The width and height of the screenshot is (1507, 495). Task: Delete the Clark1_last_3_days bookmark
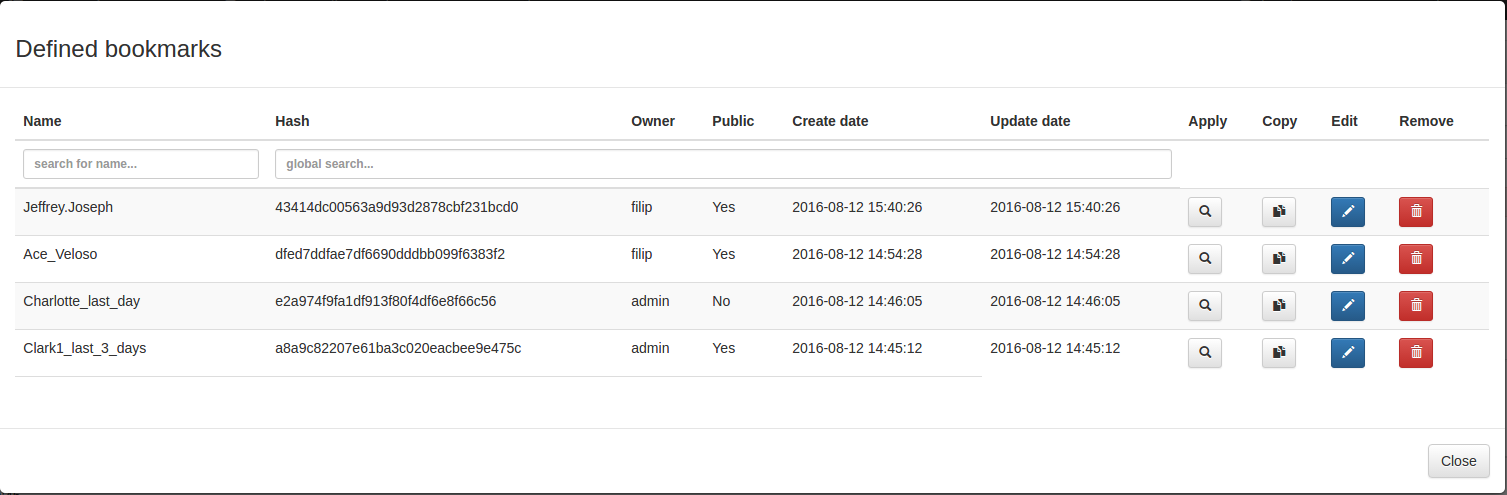[x=1415, y=353]
